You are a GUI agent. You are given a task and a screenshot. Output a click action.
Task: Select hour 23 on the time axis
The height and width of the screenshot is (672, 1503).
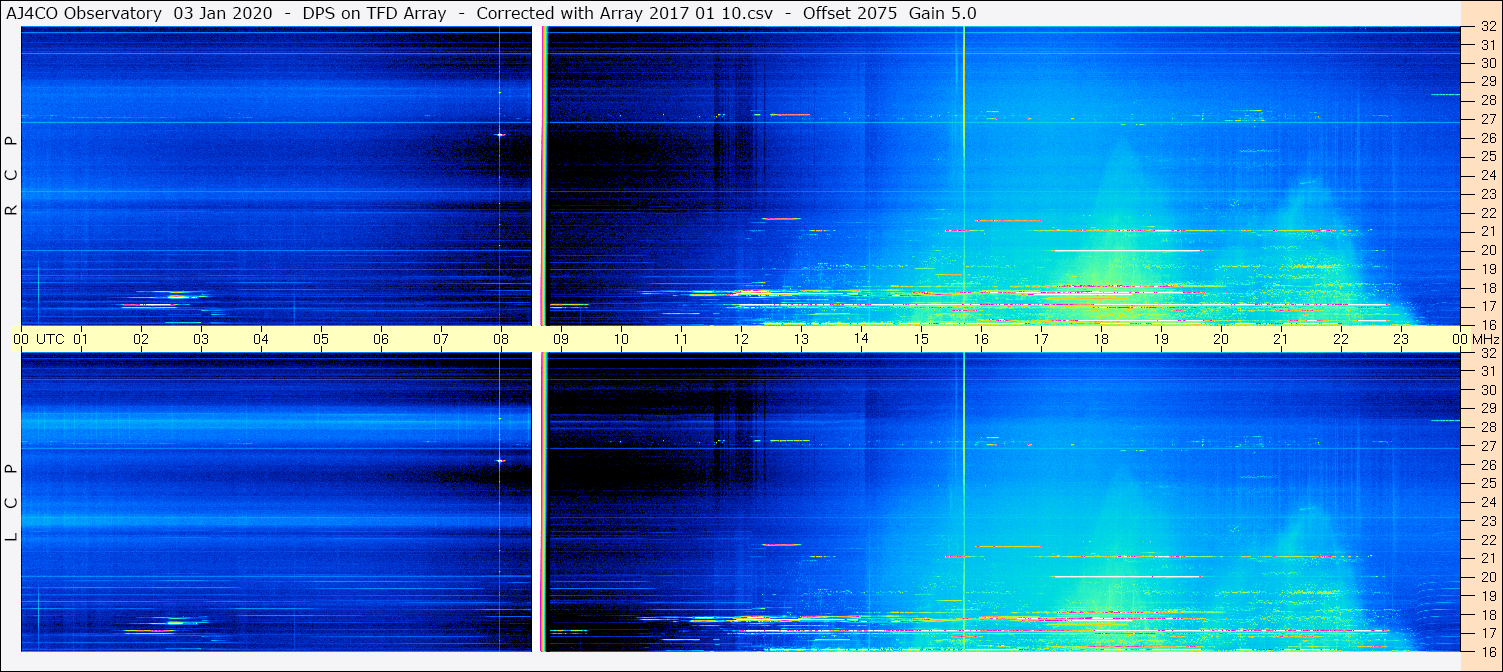(1401, 339)
